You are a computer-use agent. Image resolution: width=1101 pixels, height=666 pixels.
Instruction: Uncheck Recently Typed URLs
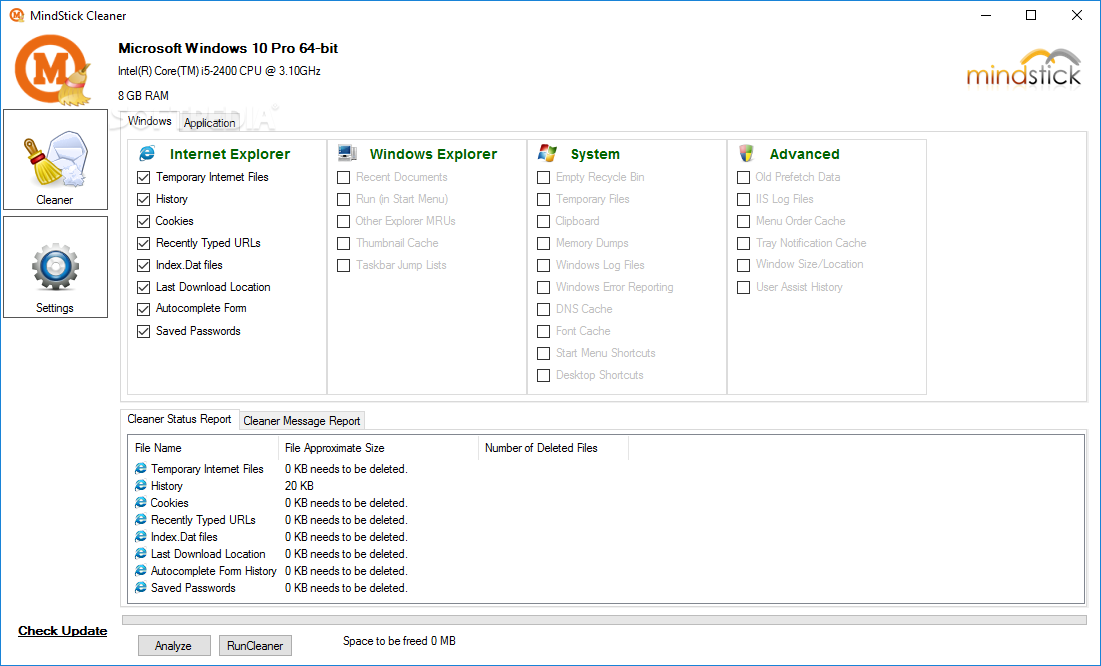pos(144,244)
